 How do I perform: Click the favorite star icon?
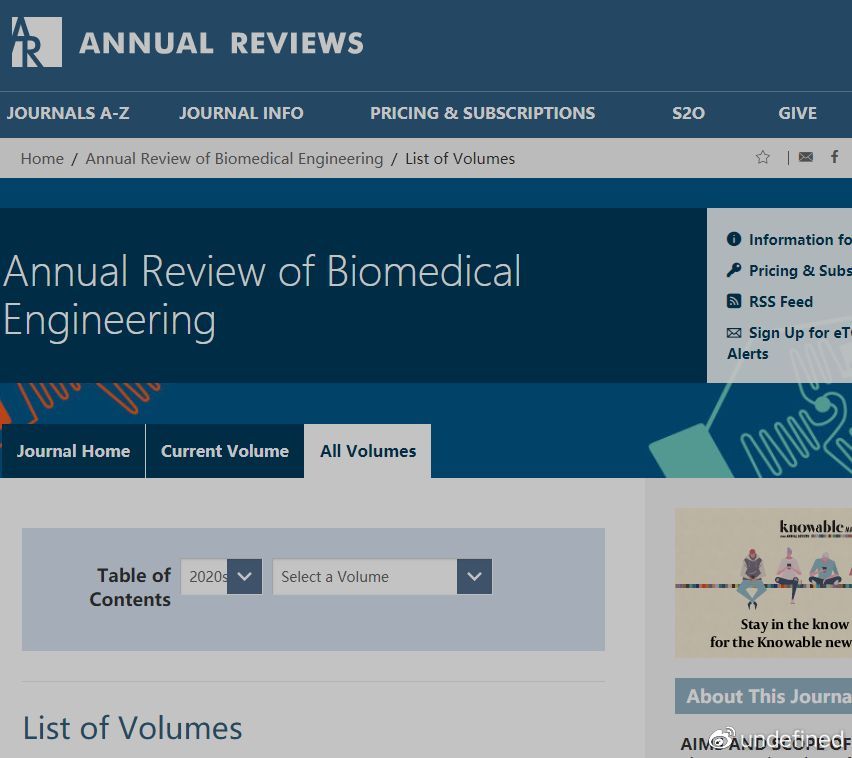click(x=762, y=158)
